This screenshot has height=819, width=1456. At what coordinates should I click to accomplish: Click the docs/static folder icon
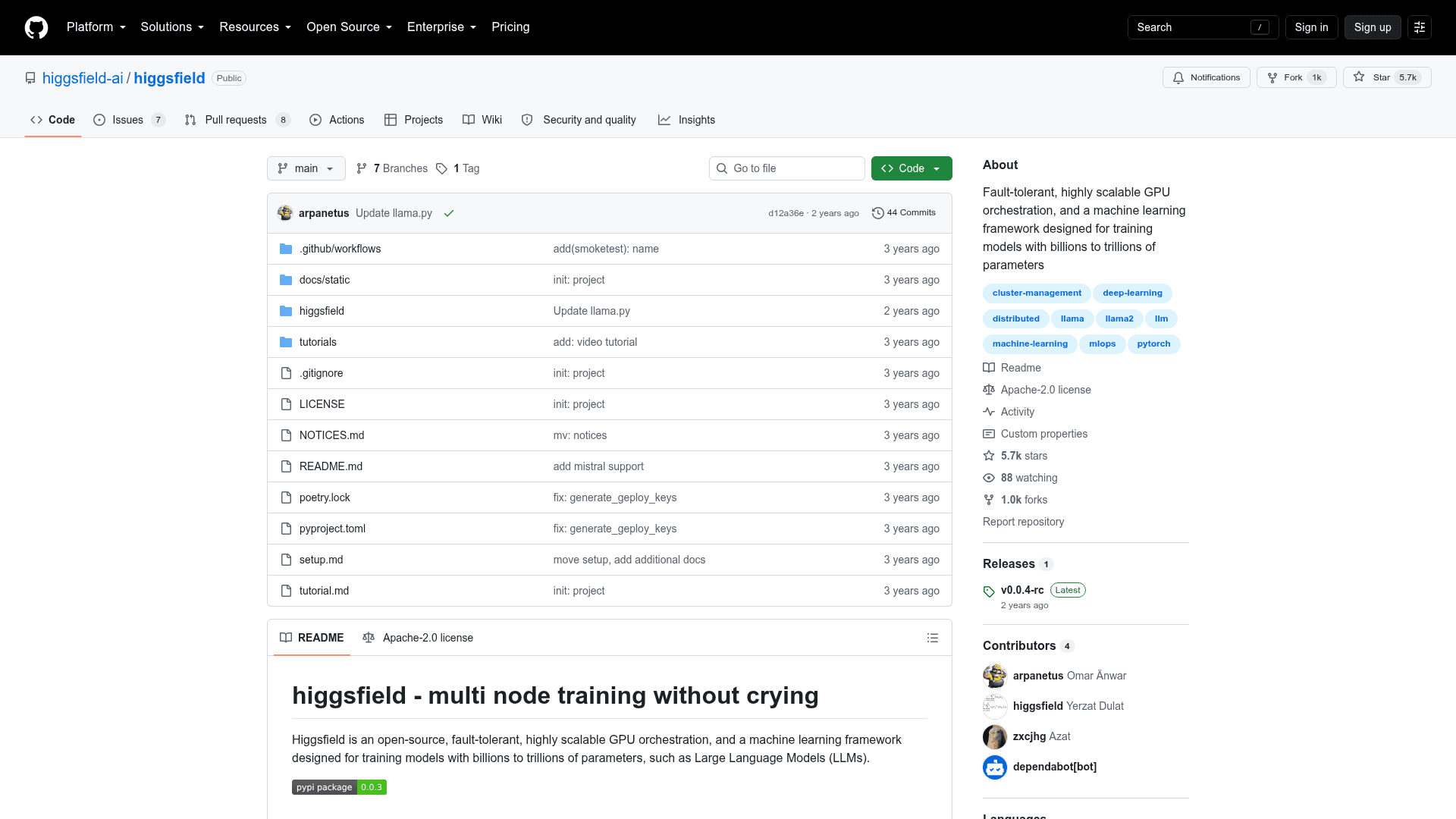(x=286, y=280)
